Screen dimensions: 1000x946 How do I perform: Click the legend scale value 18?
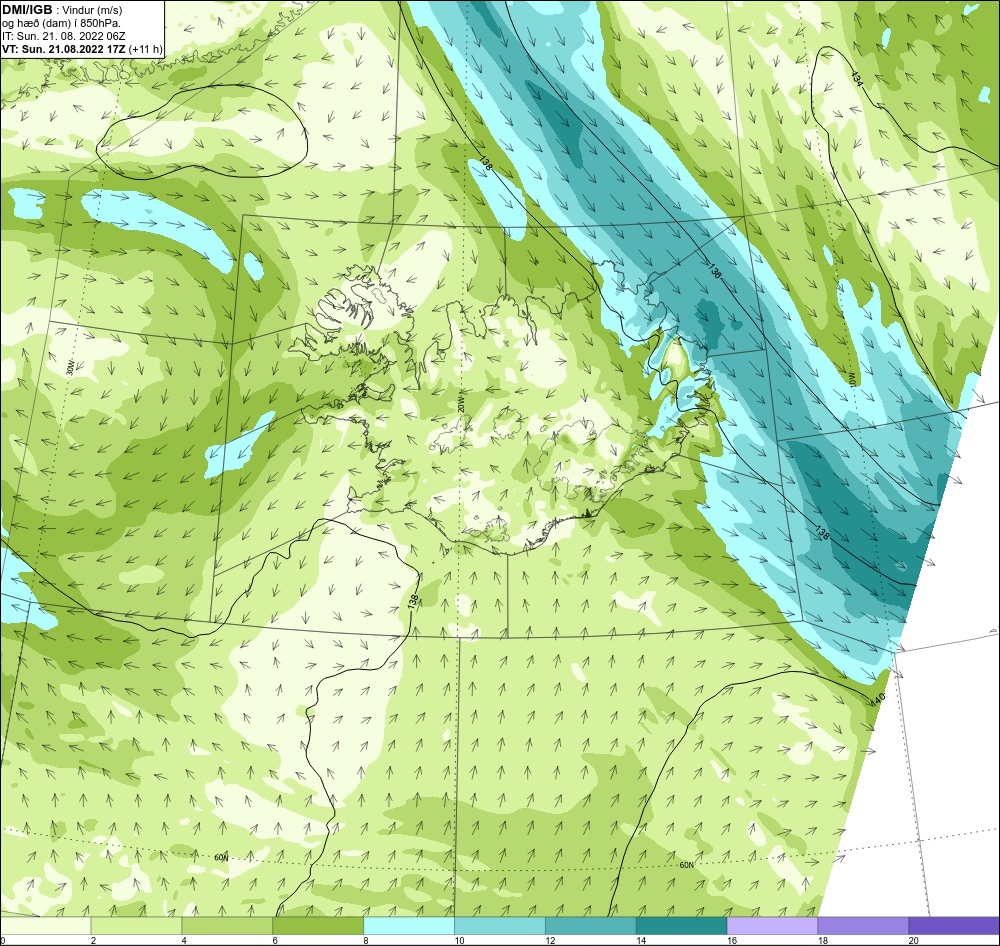click(823, 940)
